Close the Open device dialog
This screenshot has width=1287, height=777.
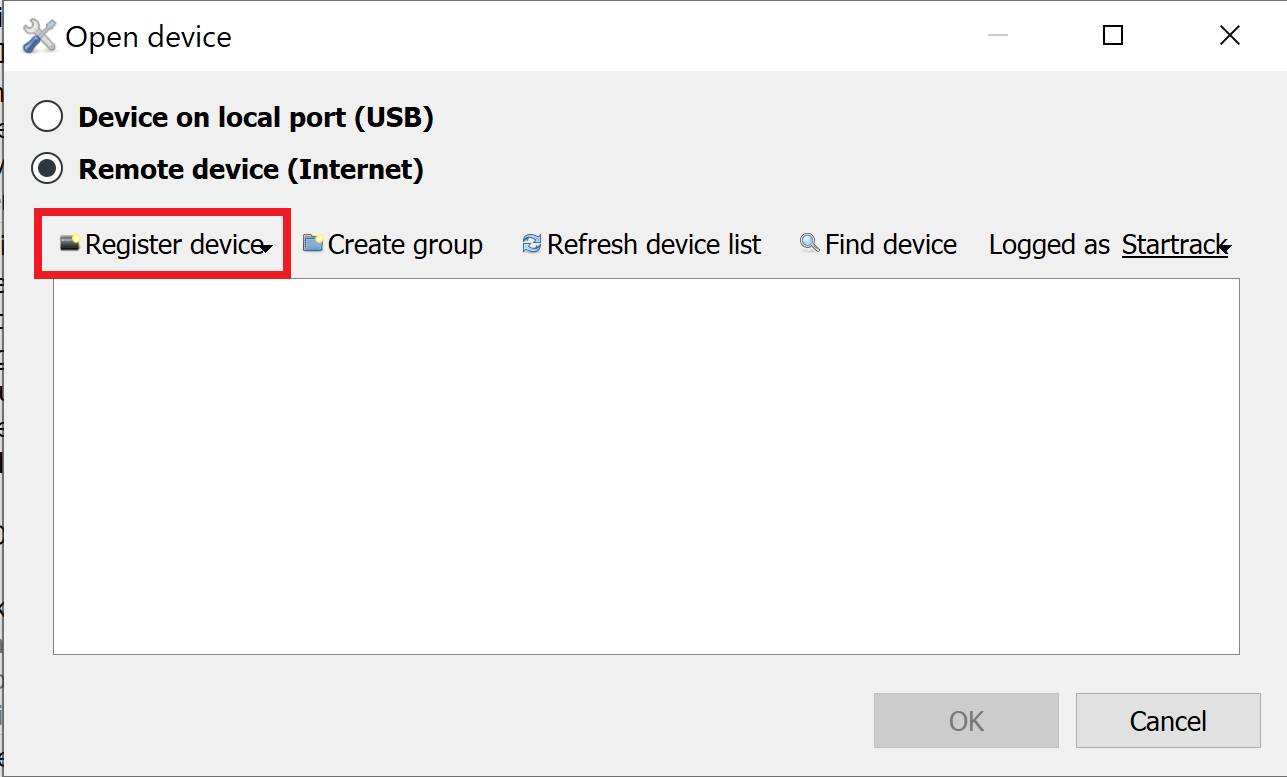click(x=1230, y=36)
